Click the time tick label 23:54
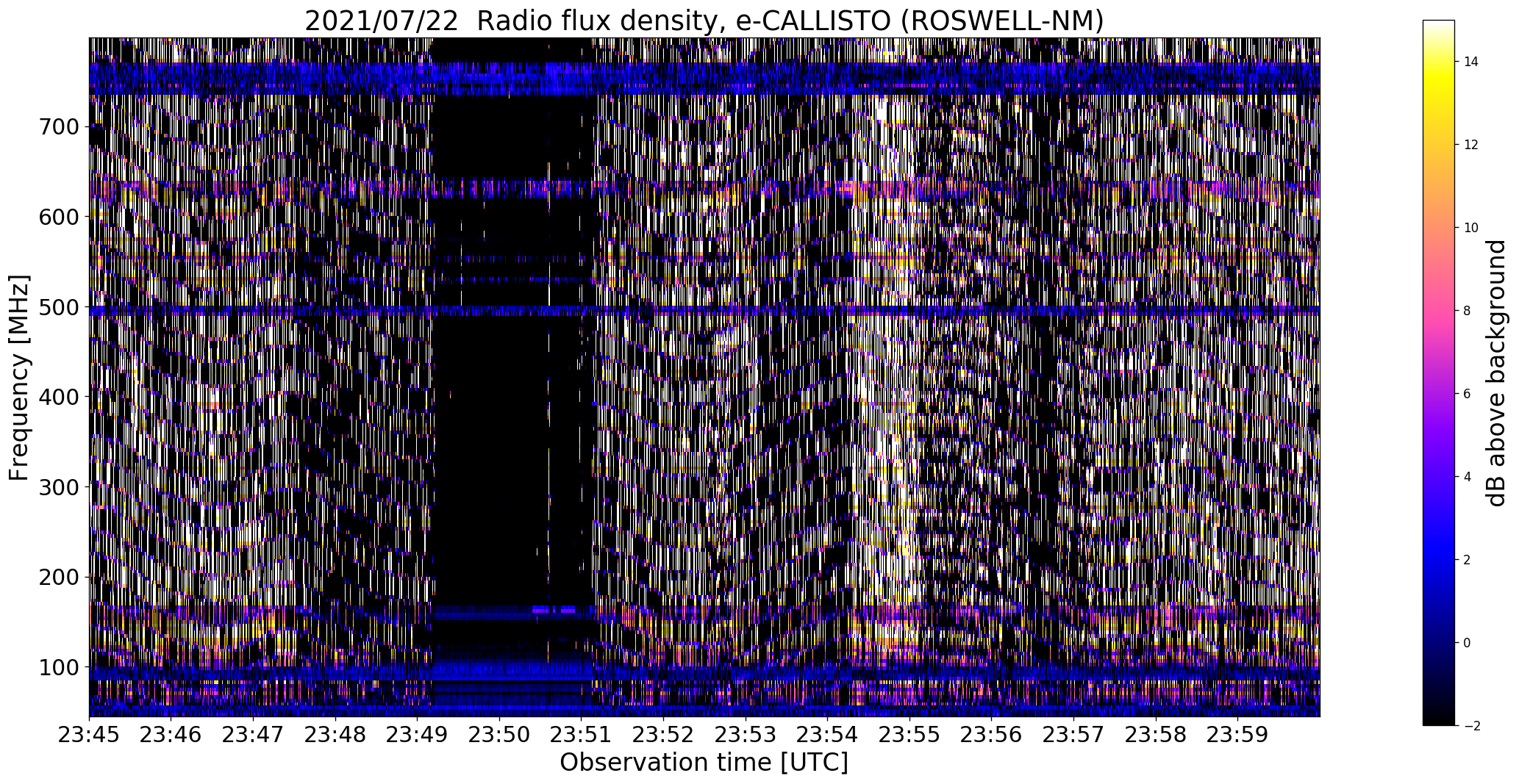 (x=828, y=735)
